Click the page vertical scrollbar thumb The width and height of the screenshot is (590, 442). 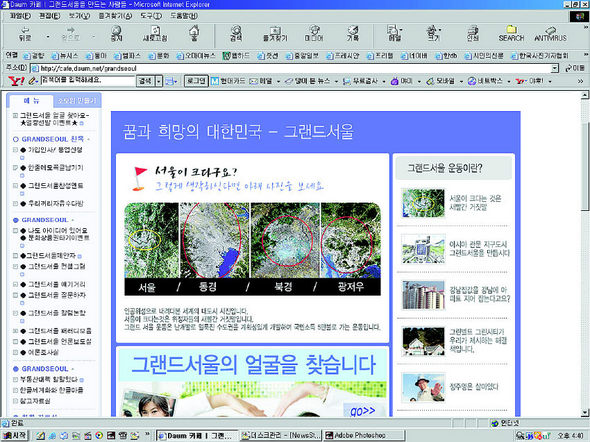coord(585,166)
